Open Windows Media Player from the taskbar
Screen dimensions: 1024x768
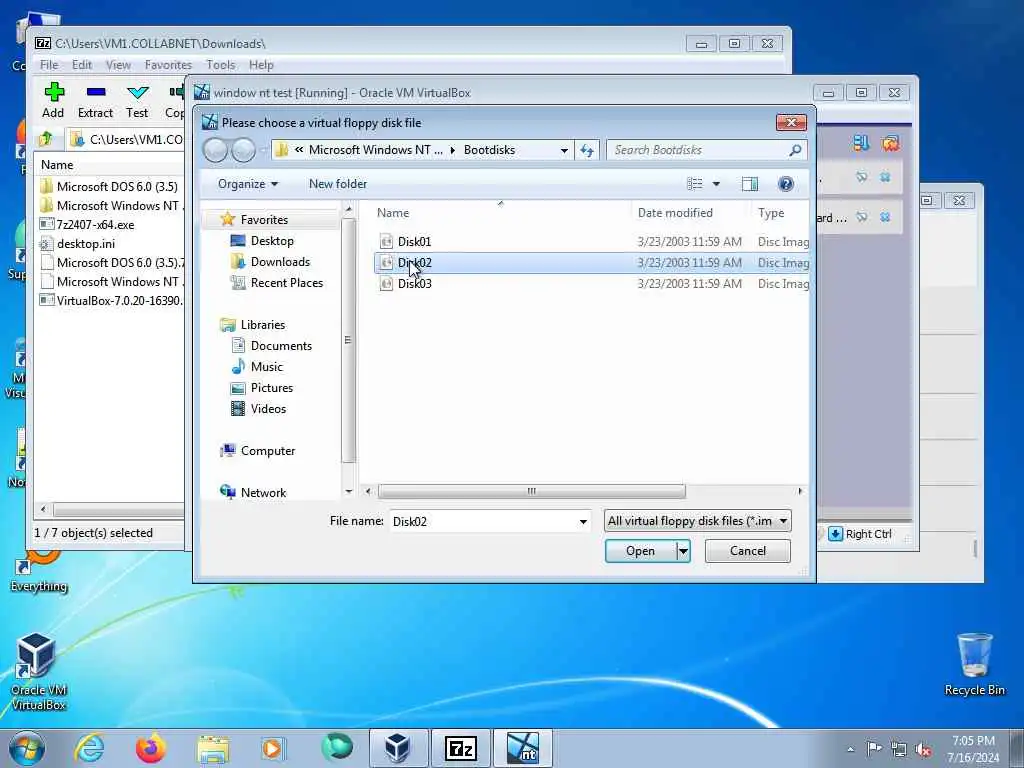point(273,748)
